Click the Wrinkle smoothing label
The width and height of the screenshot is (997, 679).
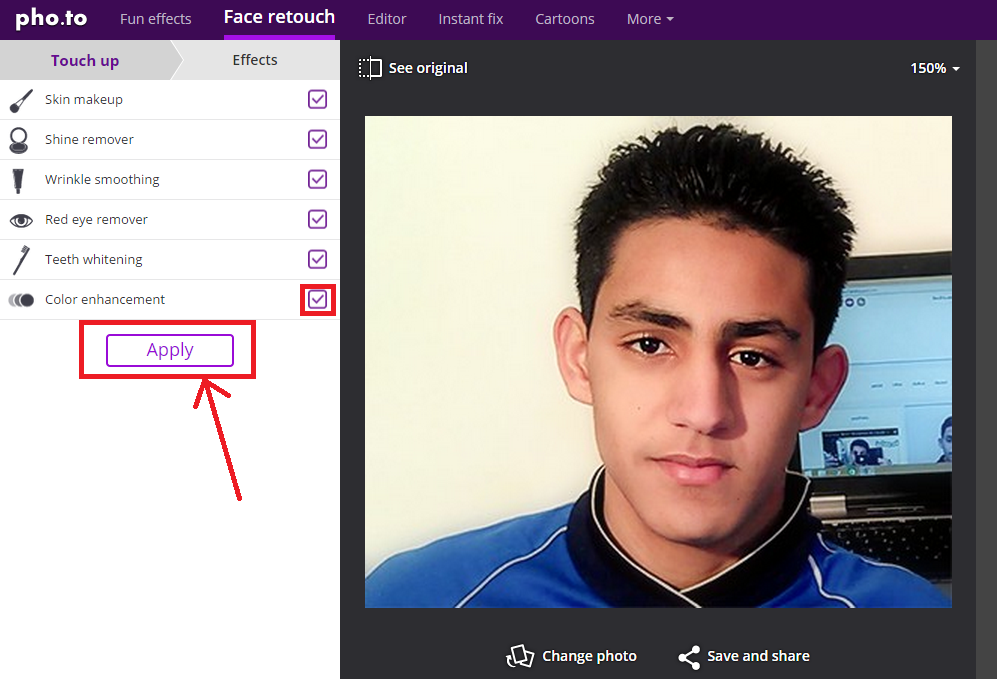click(x=102, y=180)
